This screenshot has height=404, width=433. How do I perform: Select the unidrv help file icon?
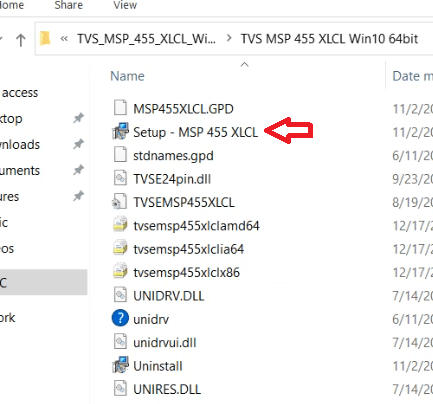click(x=120, y=318)
